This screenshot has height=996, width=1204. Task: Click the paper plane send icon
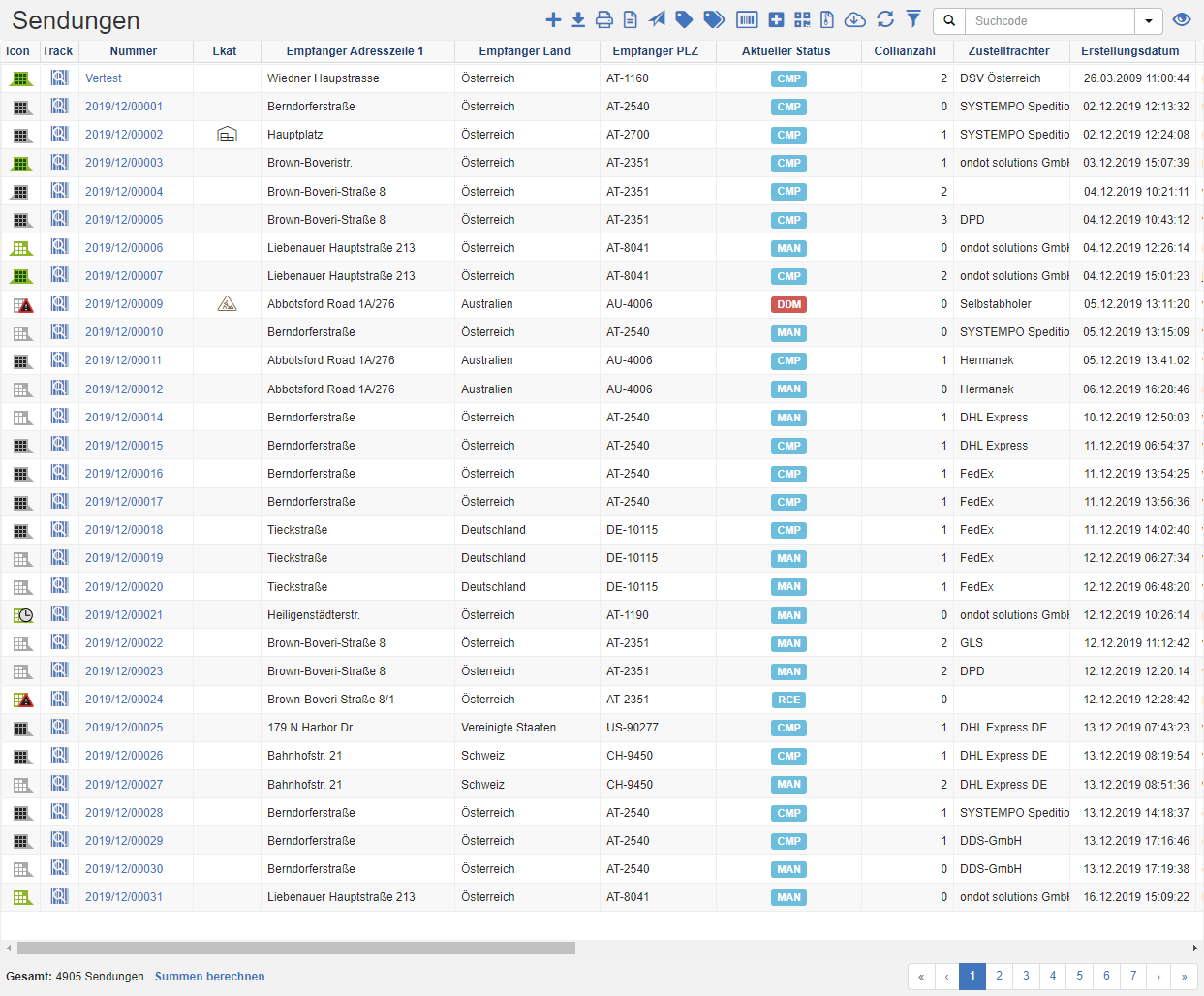point(657,20)
